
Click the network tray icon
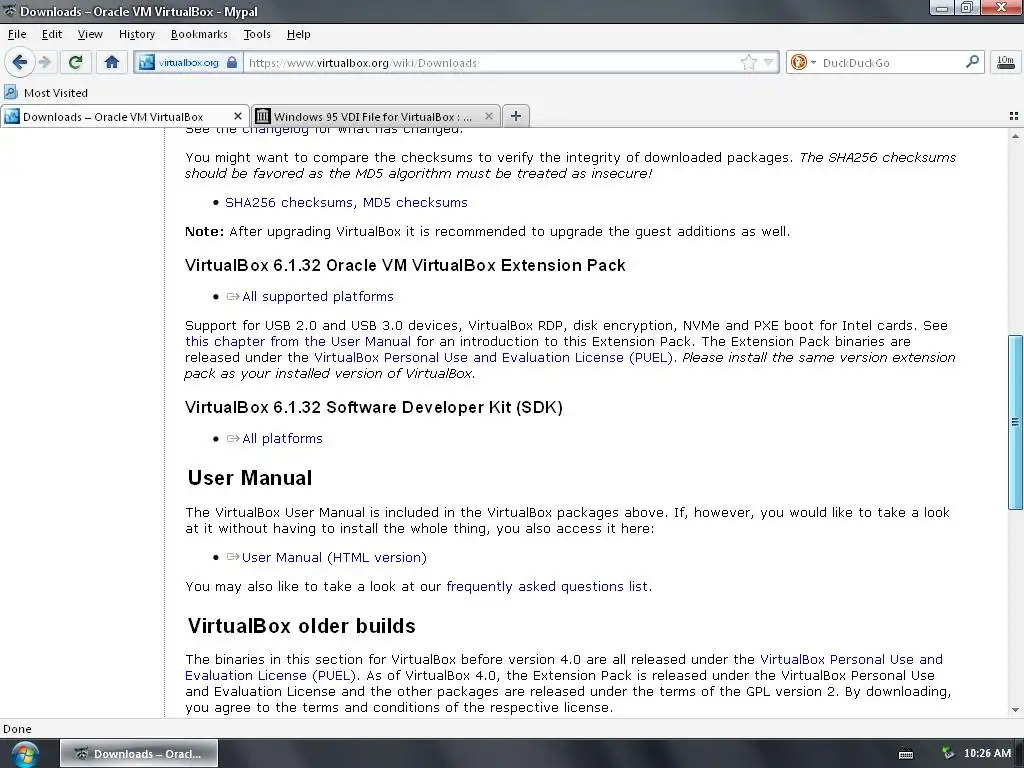948,754
